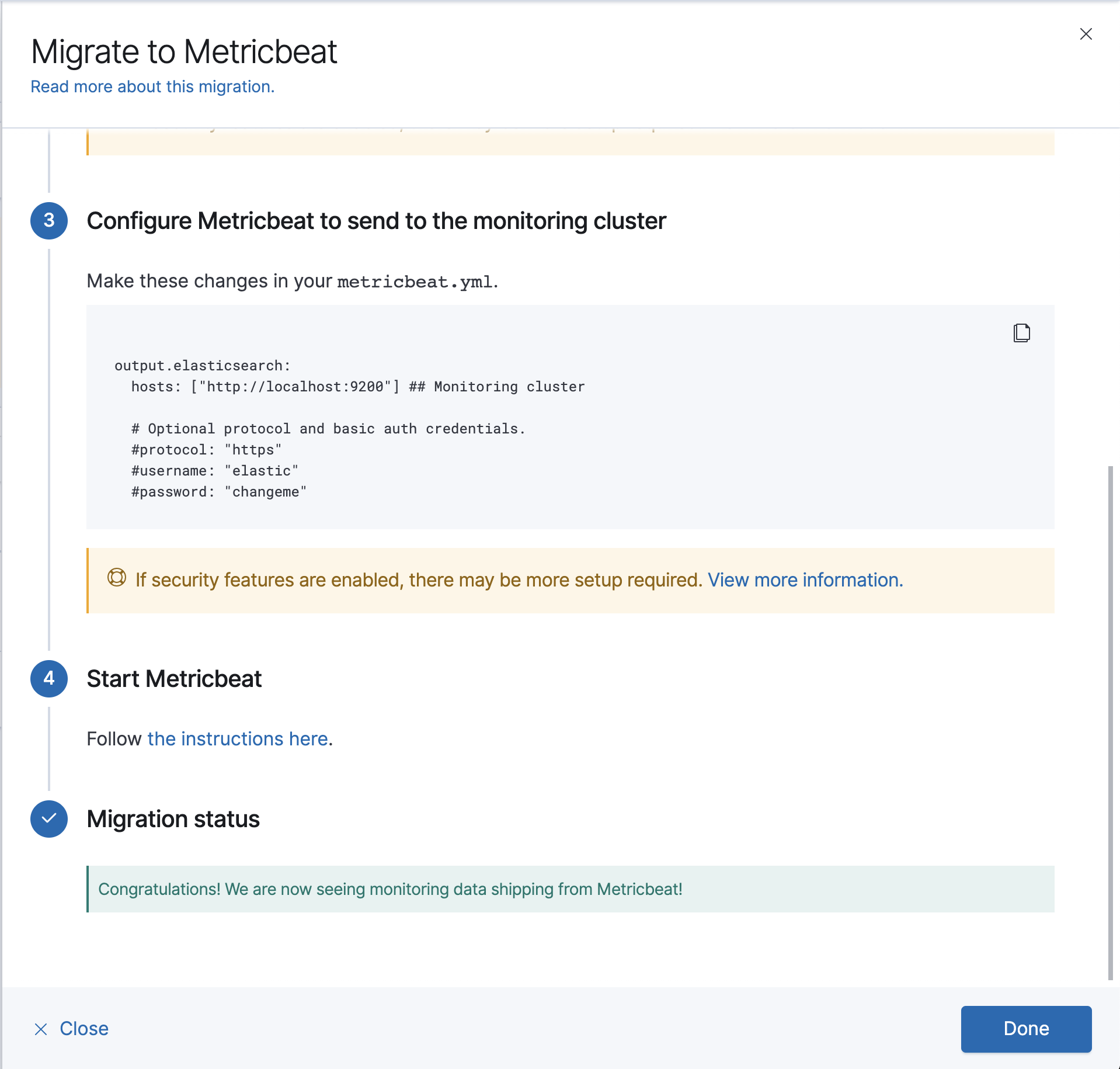Screen dimensions: 1120x1069
Task: Click the 'output.elasticsearch:' code line
Action: point(203,366)
